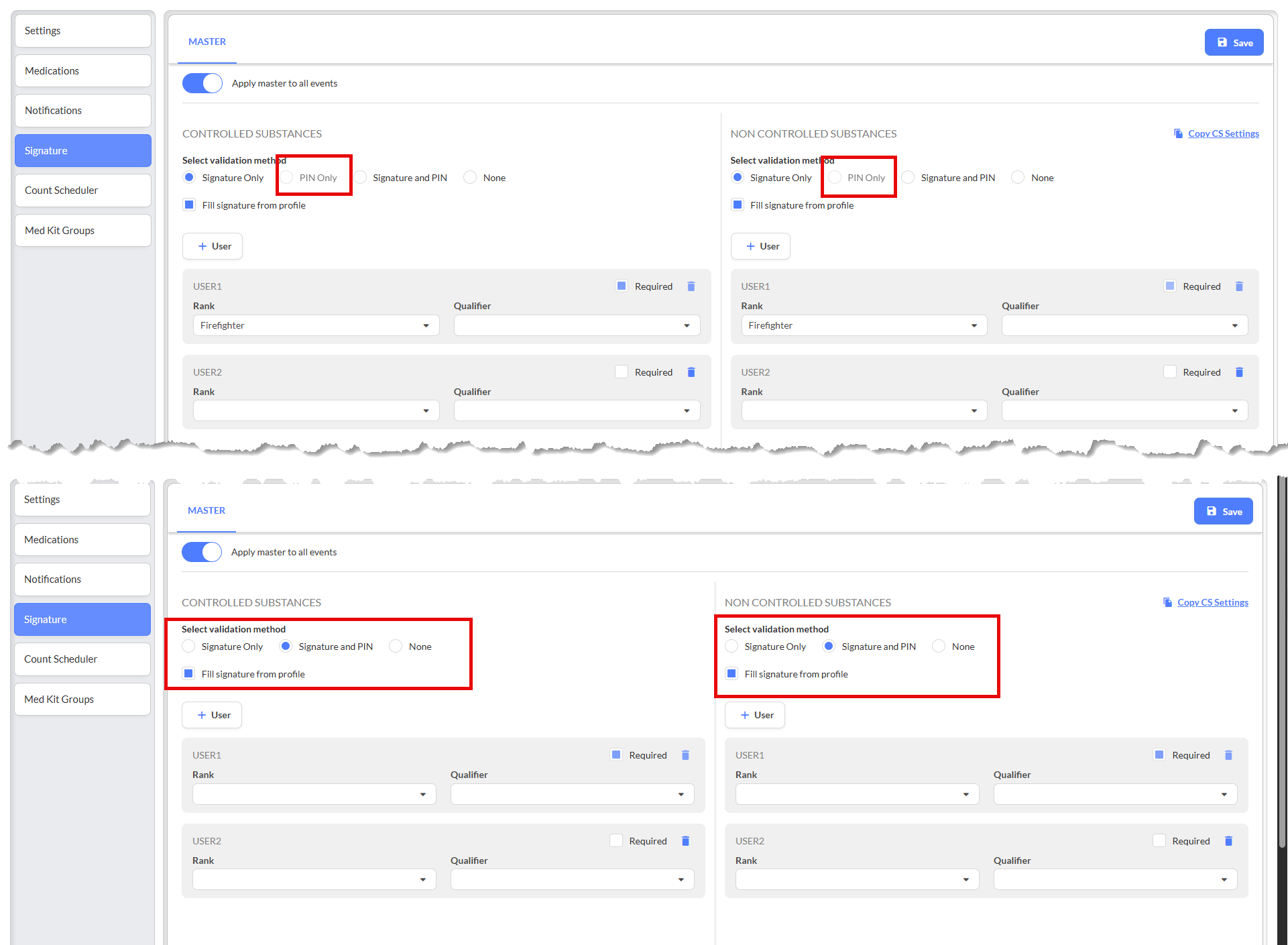The width and height of the screenshot is (1288, 945).
Task: Uncheck Fill signature from profile in lower Controlled Substances
Action: pyautogui.click(x=189, y=673)
